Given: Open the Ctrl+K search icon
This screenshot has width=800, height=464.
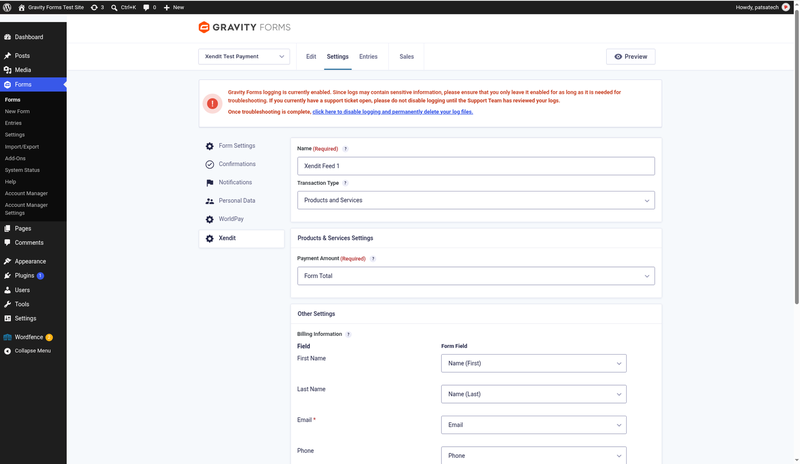Looking at the screenshot, I should 114,7.
